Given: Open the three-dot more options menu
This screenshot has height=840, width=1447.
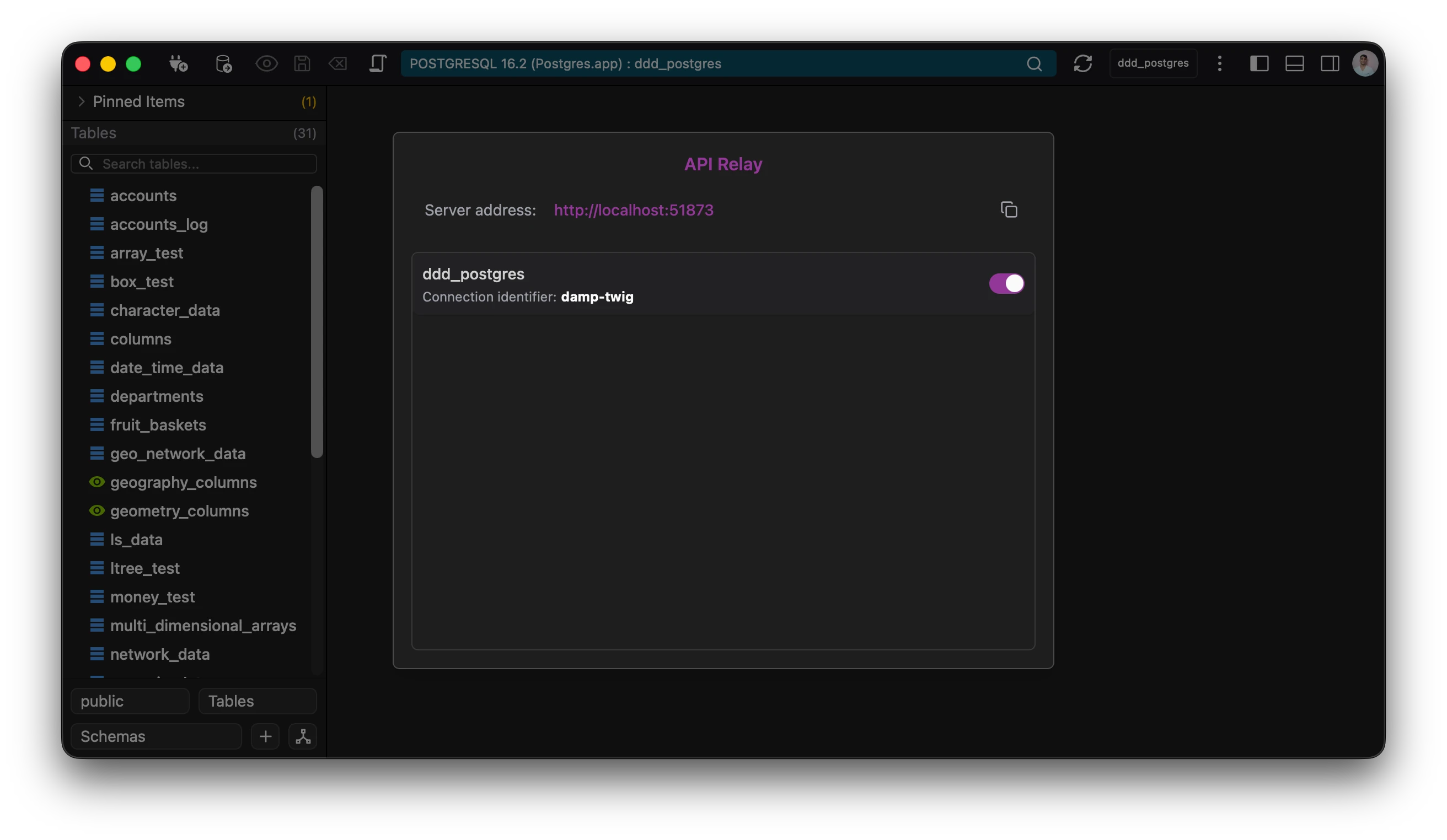Looking at the screenshot, I should pyautogui.click(x=1220, y=64).
